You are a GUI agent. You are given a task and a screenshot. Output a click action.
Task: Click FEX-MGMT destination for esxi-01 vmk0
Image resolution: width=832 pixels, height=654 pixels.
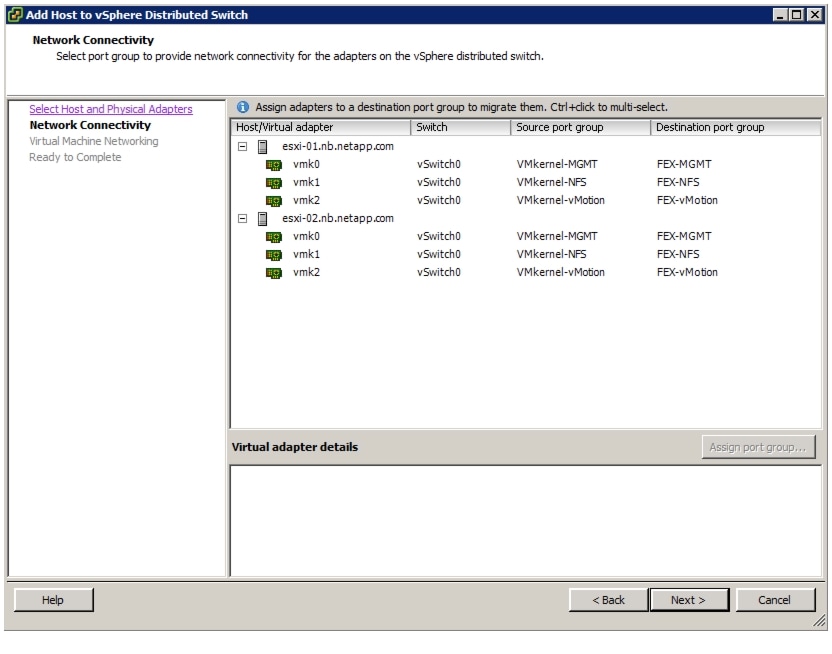(x=684, y=164)
